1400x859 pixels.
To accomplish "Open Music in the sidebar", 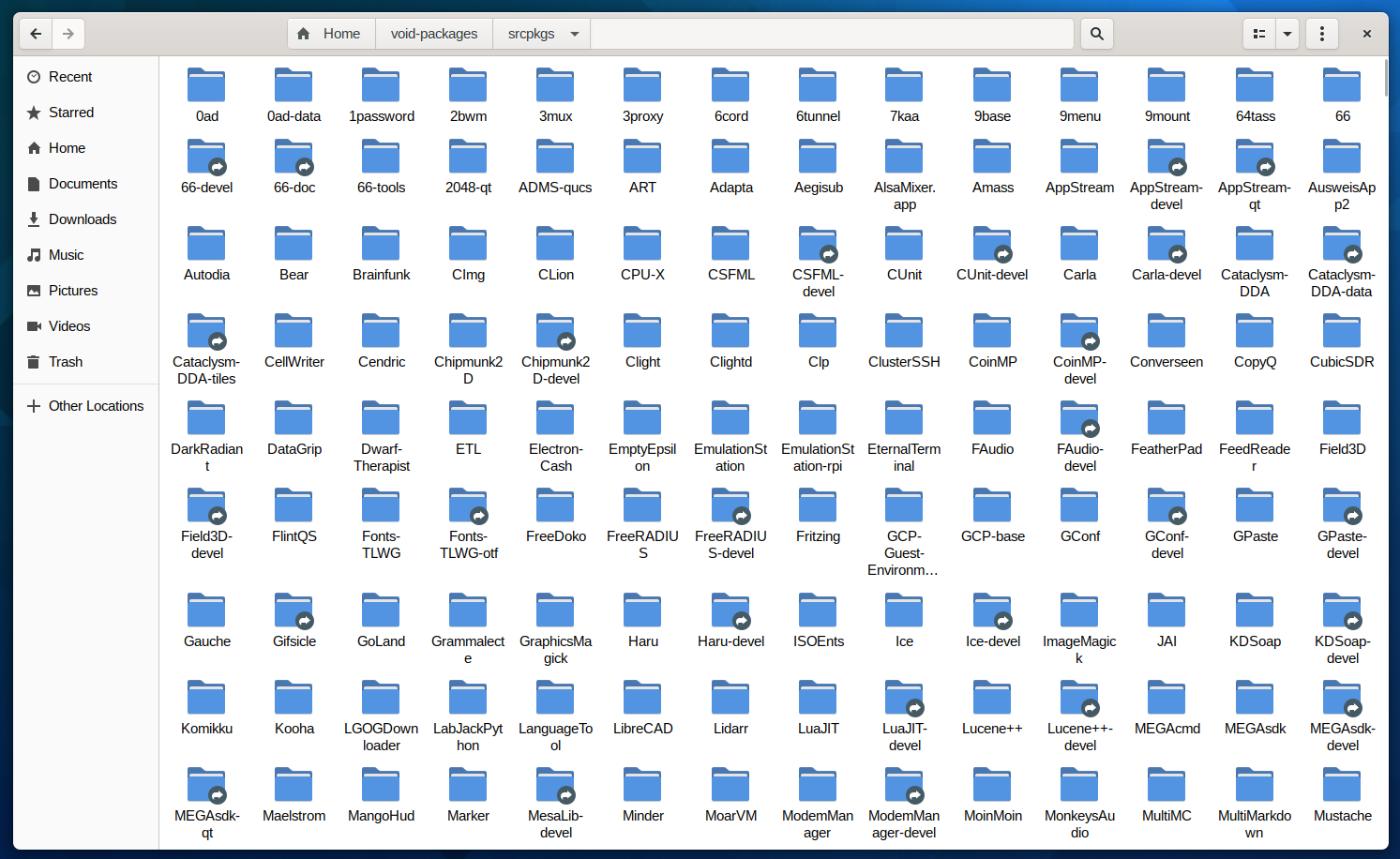I will [86, 255].
